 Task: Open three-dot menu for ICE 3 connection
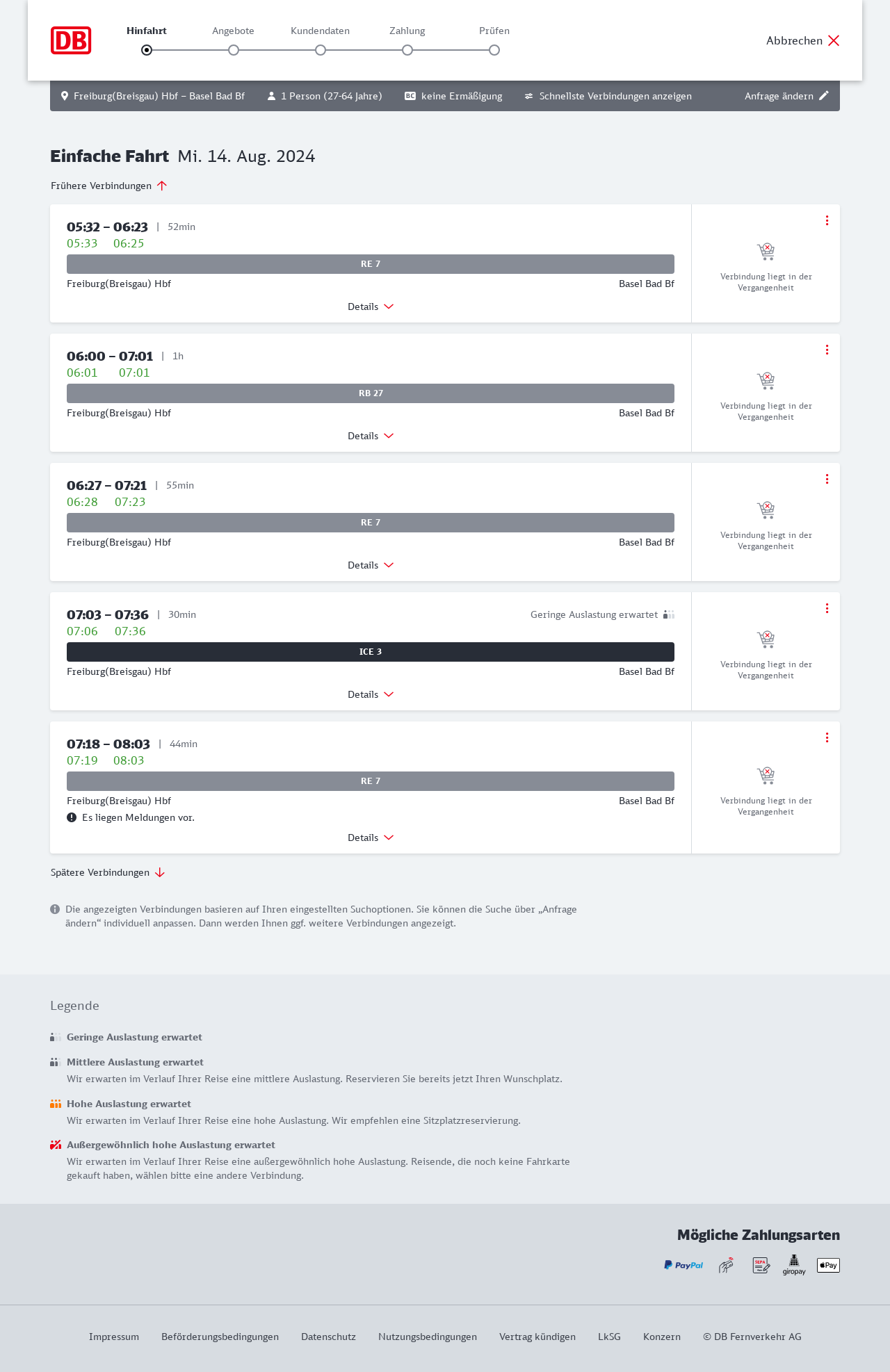tap(827, 608)
